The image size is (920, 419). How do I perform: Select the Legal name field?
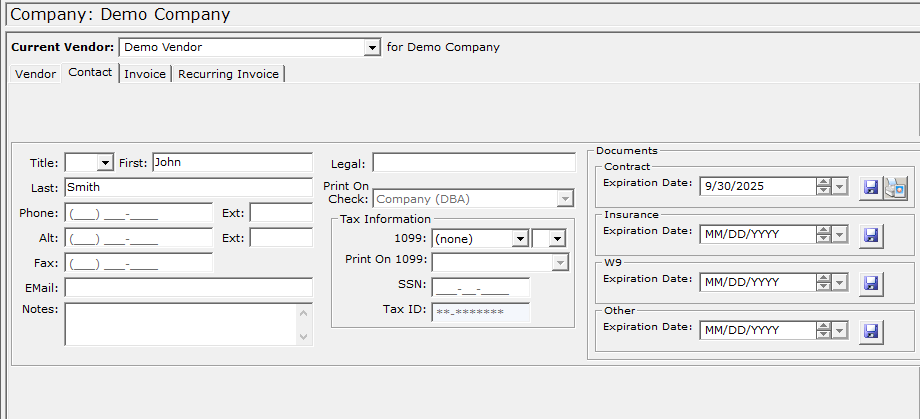(473, 163)
